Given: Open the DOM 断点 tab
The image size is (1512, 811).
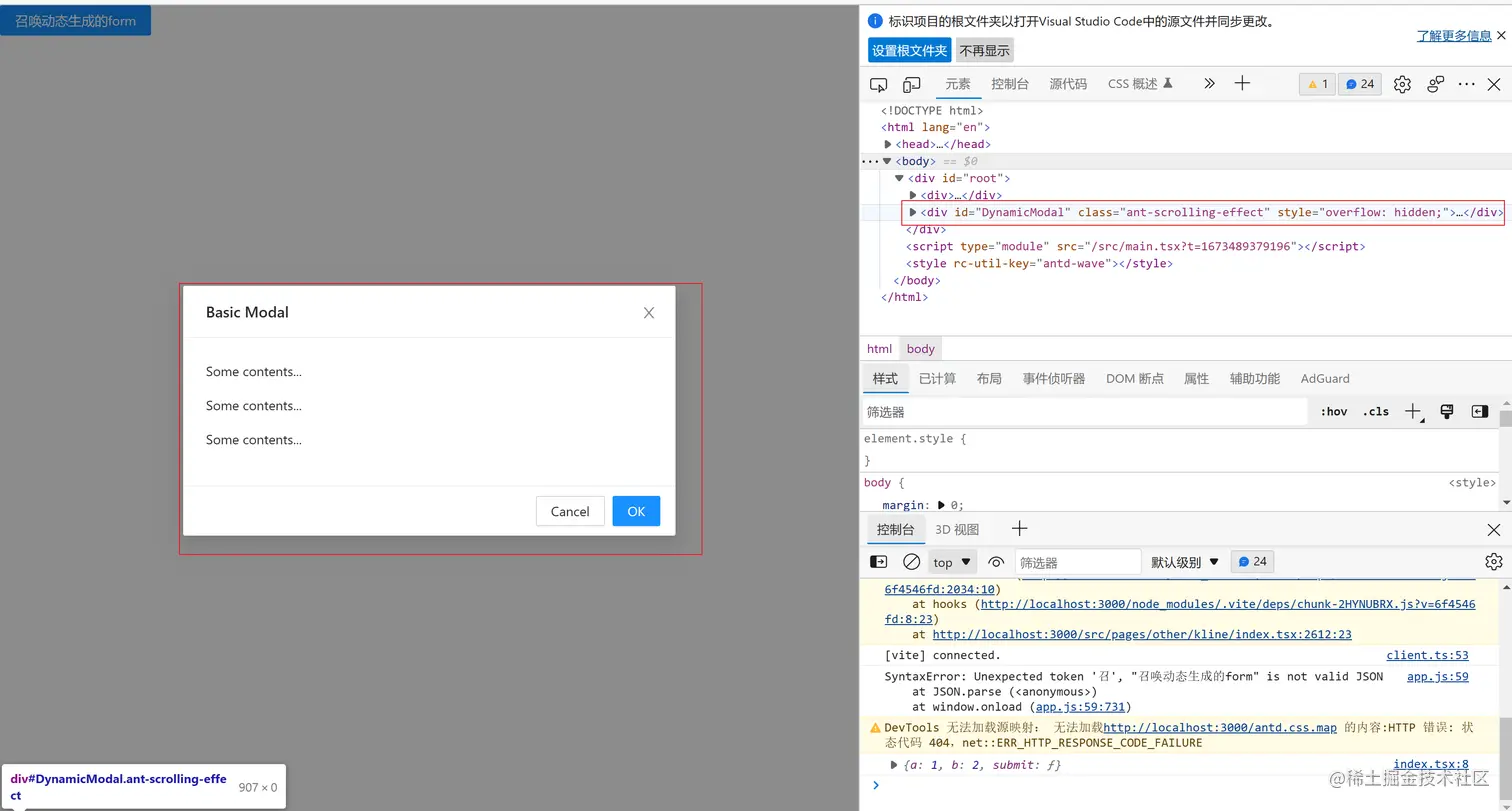Looking at the screenshot, I should (1135, 378).
